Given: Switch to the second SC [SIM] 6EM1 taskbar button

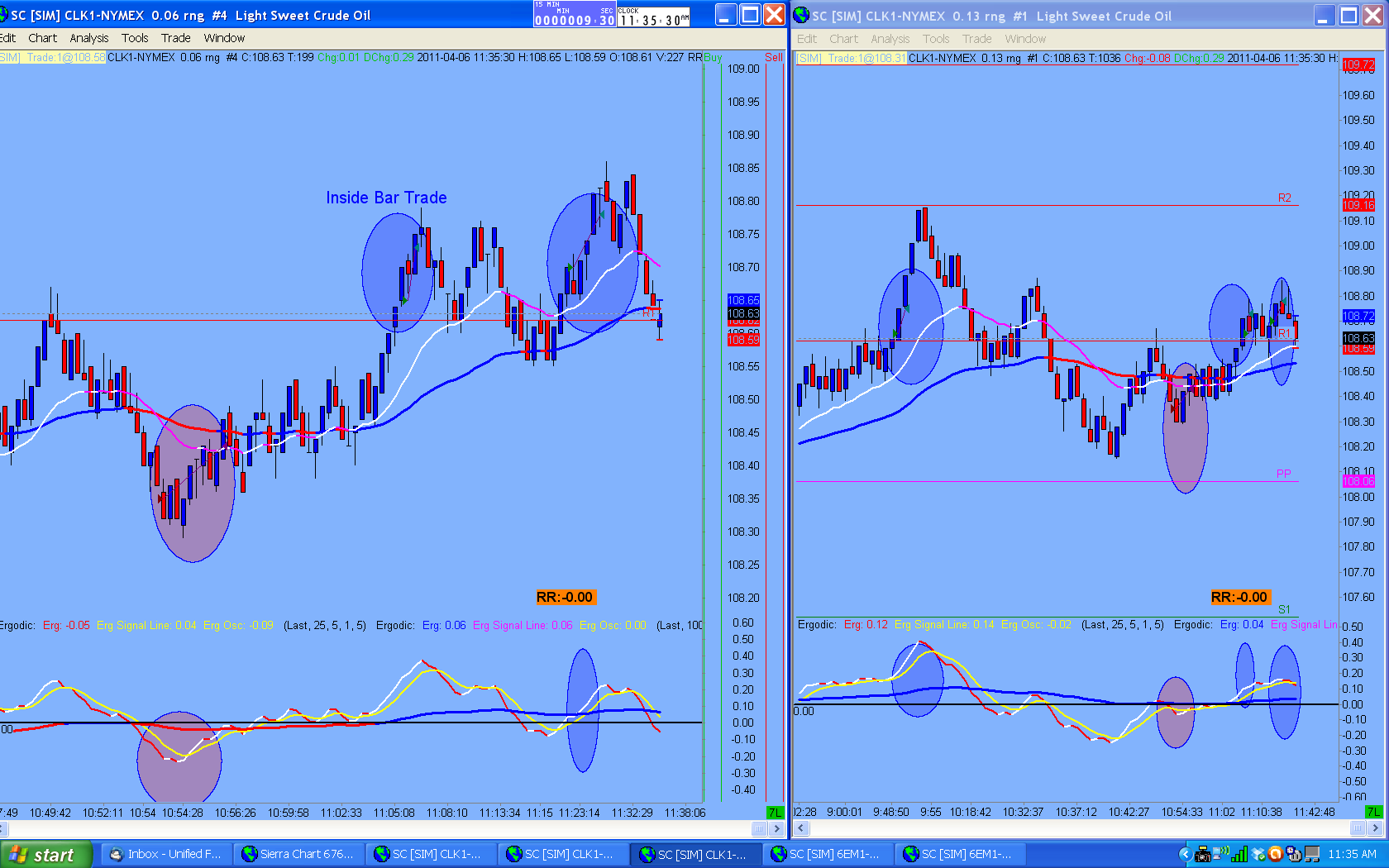Looking at the screenshot, I should pyautogui.click(x=959, y=854).
